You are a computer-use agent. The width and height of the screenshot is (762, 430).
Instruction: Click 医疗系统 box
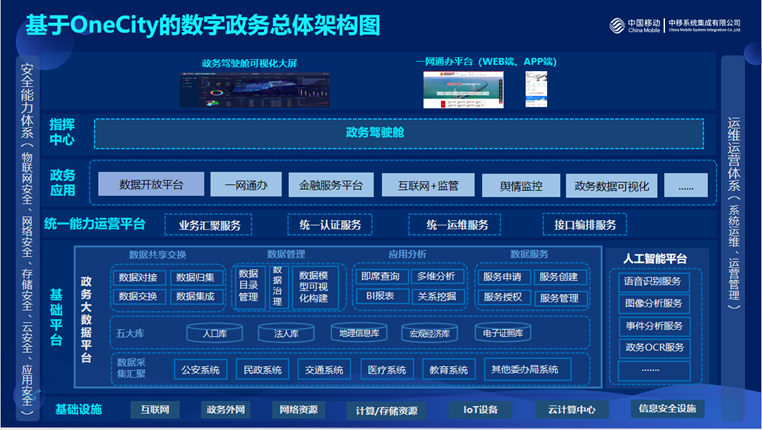(x=387, y=370)
